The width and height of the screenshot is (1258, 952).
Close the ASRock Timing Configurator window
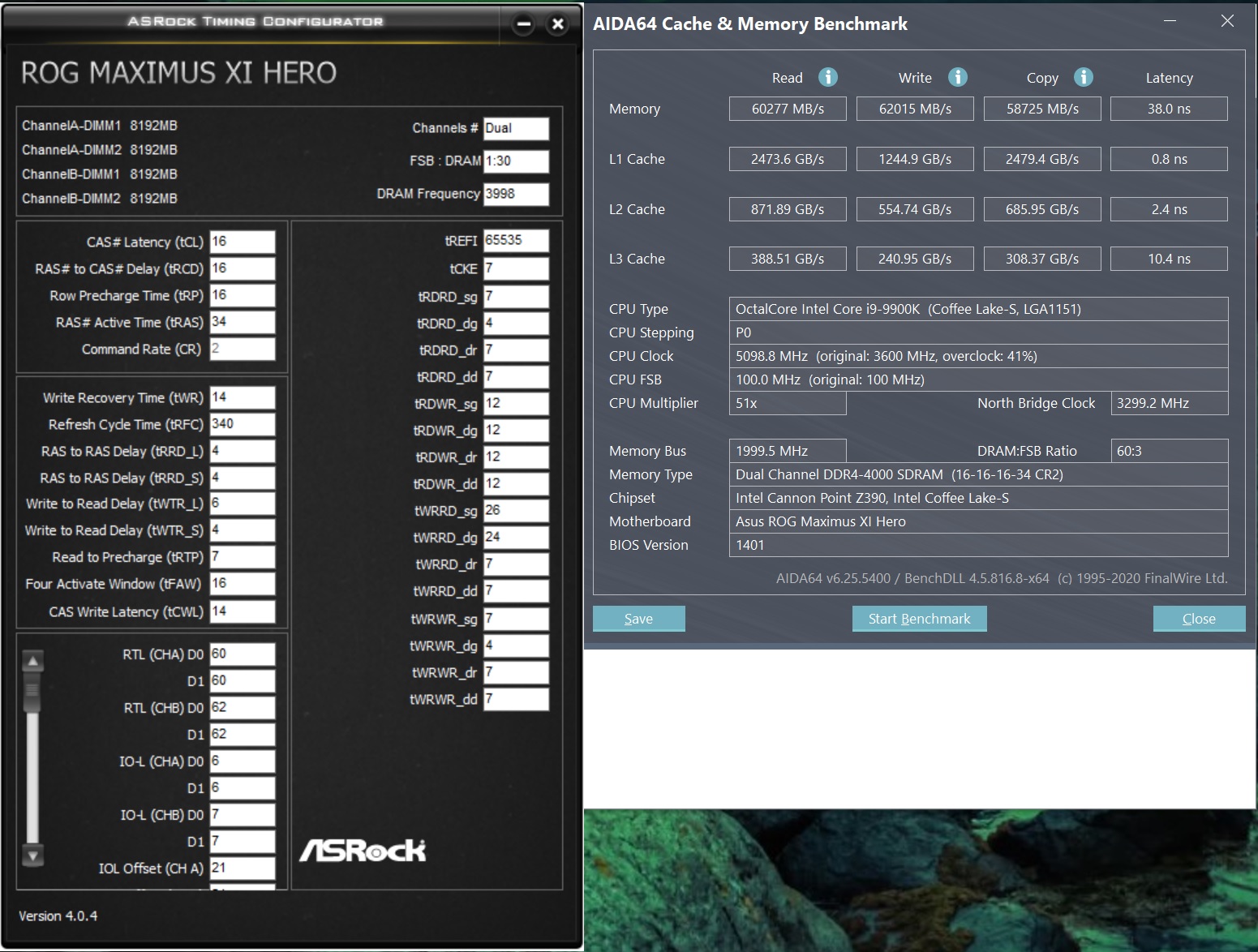tap(558, 24)
